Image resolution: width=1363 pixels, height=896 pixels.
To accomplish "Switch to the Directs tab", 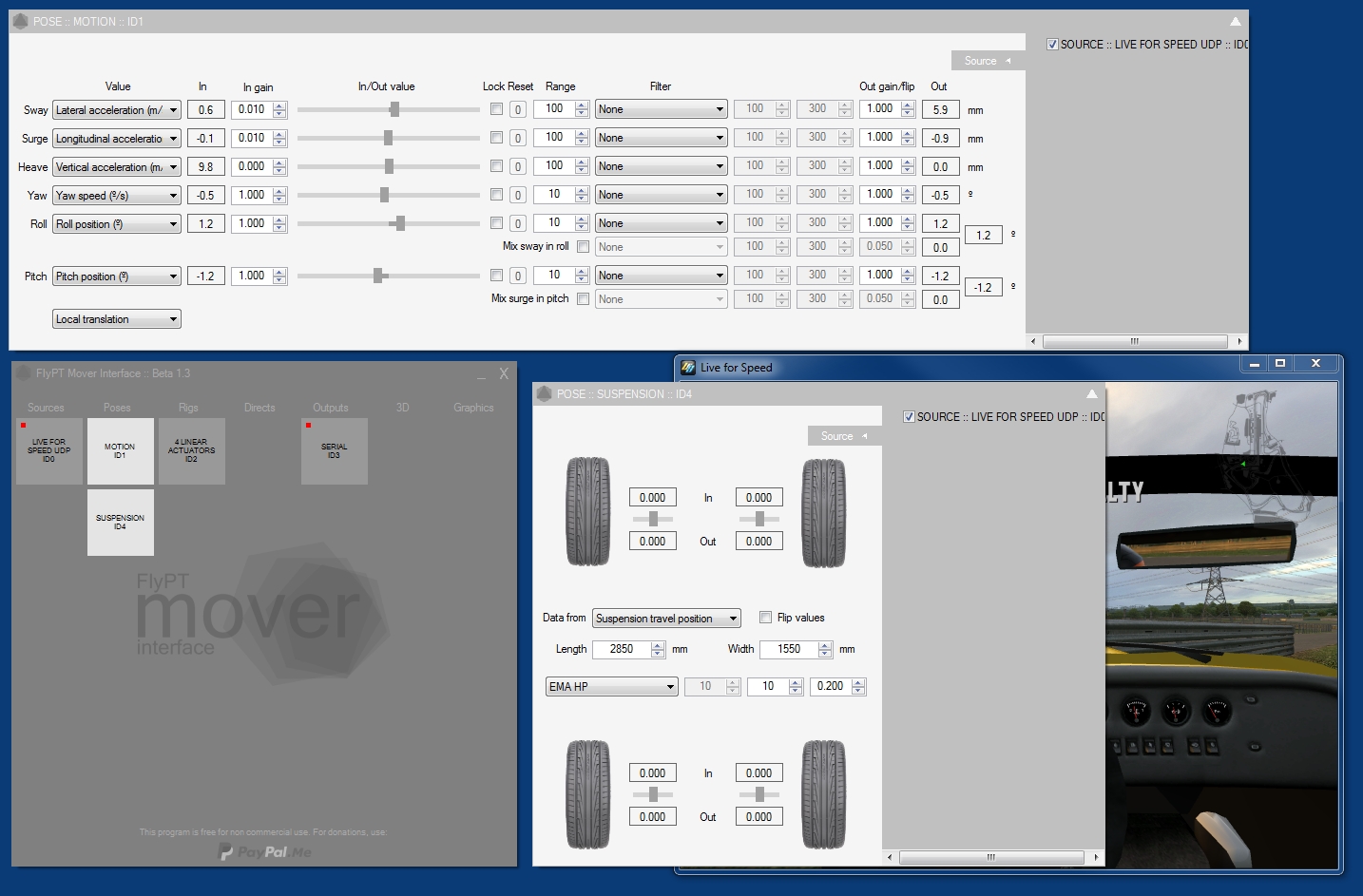I will [x=259, y=408].
